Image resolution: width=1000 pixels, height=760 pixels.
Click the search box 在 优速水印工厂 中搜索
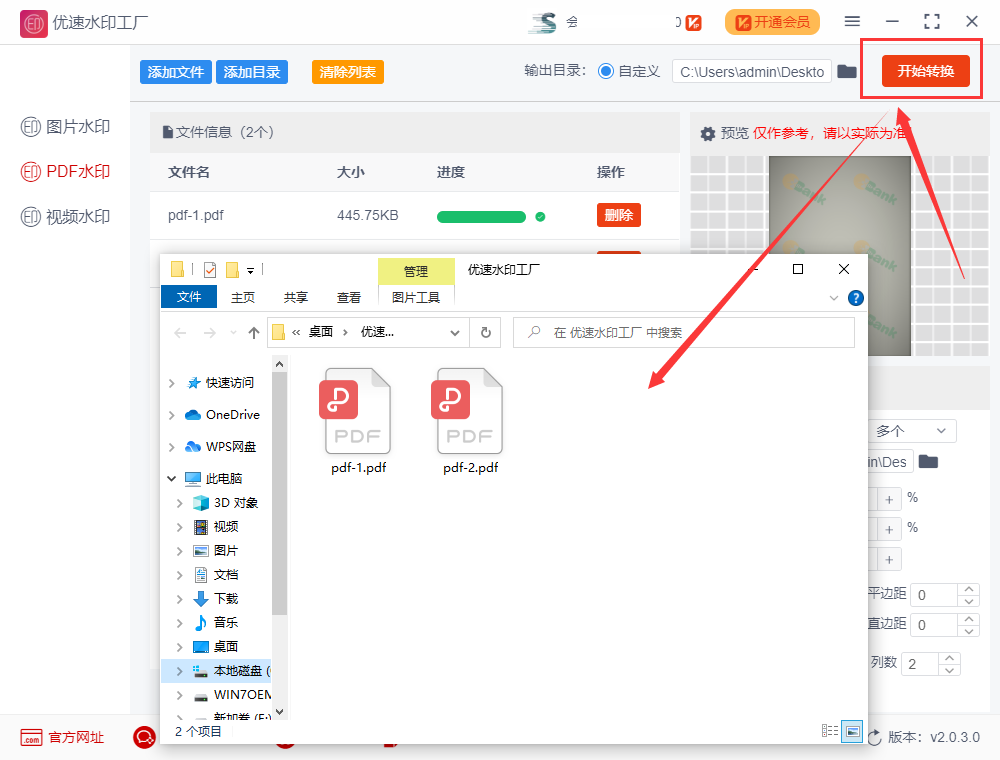coord(684,333)
